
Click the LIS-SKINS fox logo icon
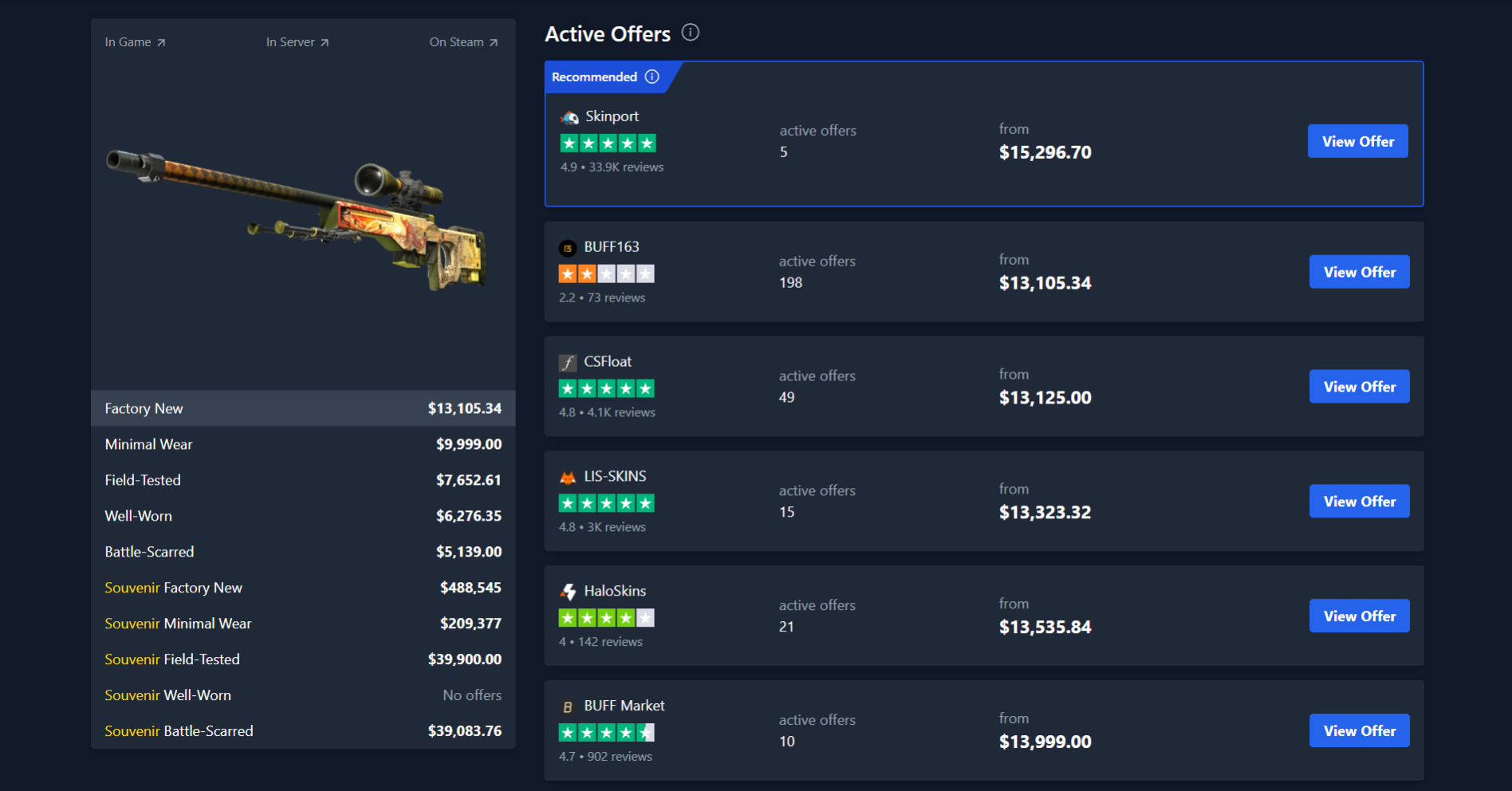point(568,478)
